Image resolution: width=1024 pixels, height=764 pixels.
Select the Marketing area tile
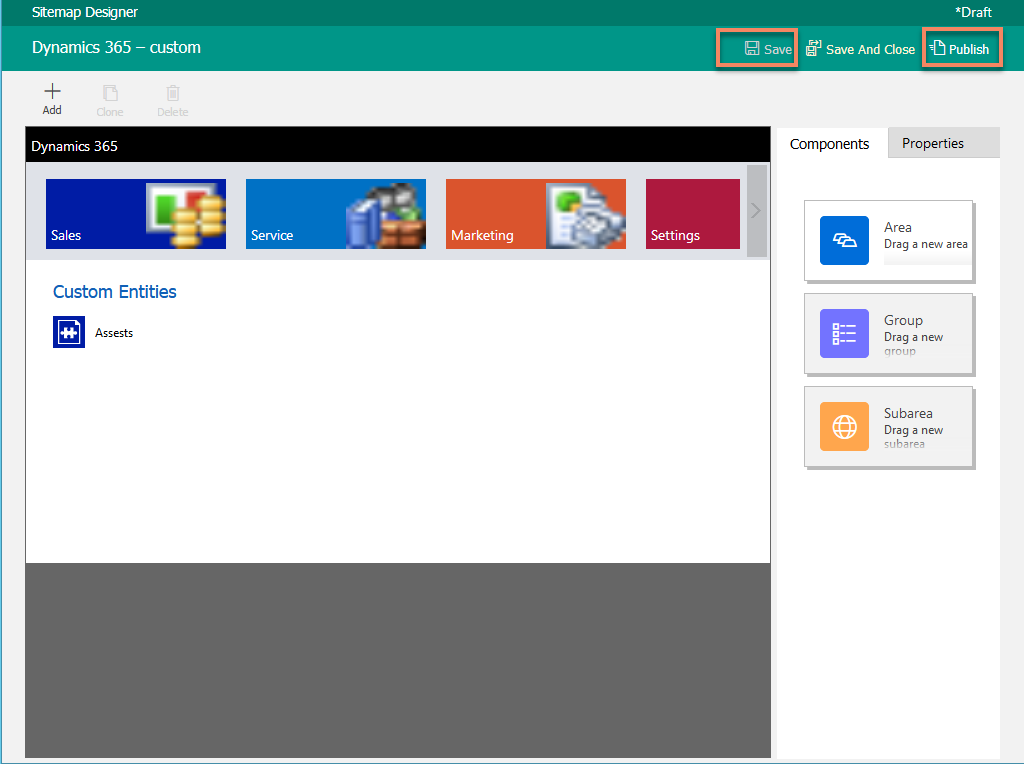tap(535, 213)
